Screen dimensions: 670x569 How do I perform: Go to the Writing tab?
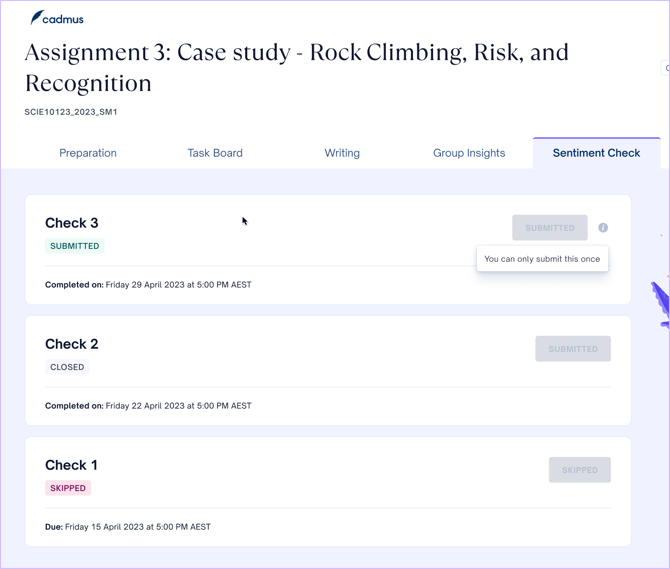(x=342, y=153)
